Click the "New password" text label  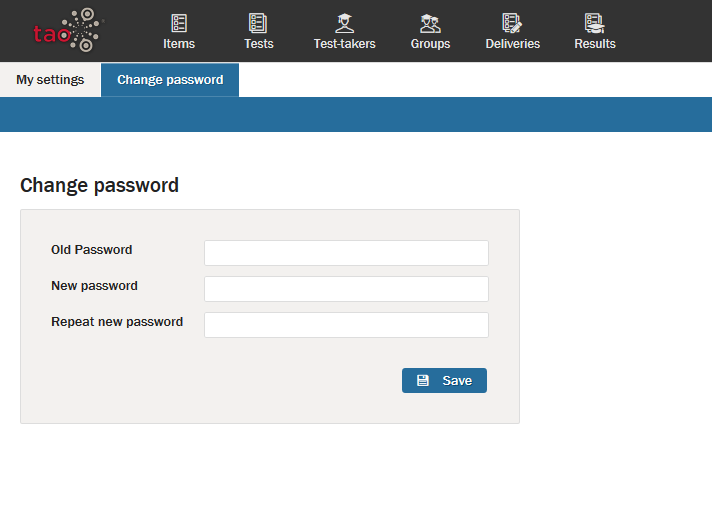tap(95, 286)
